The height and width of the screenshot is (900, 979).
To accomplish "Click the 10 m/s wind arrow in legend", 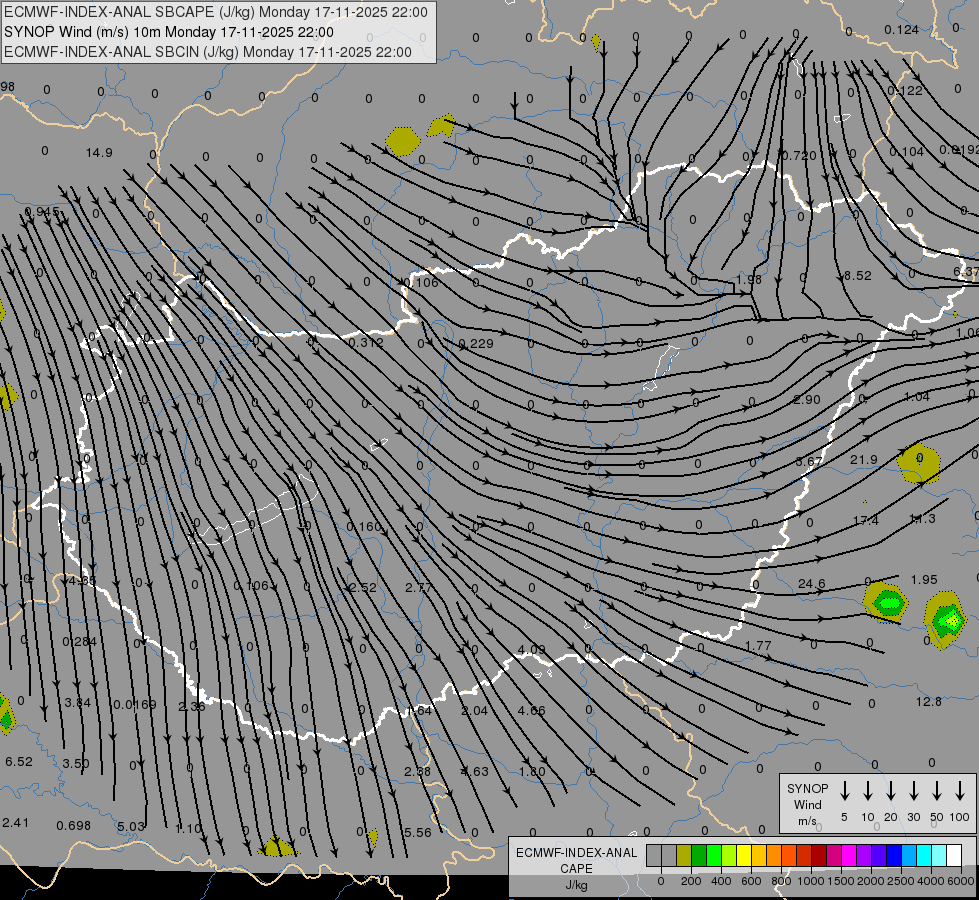I will coord(868,791).
